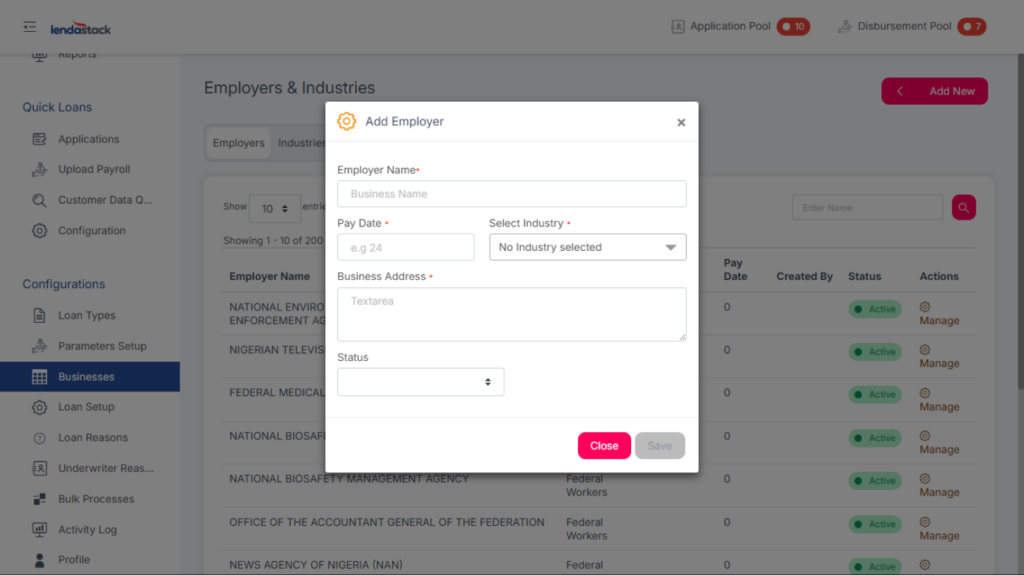Click the Employer Name input field
The image size is (1024, 575).
click(511, 194)
